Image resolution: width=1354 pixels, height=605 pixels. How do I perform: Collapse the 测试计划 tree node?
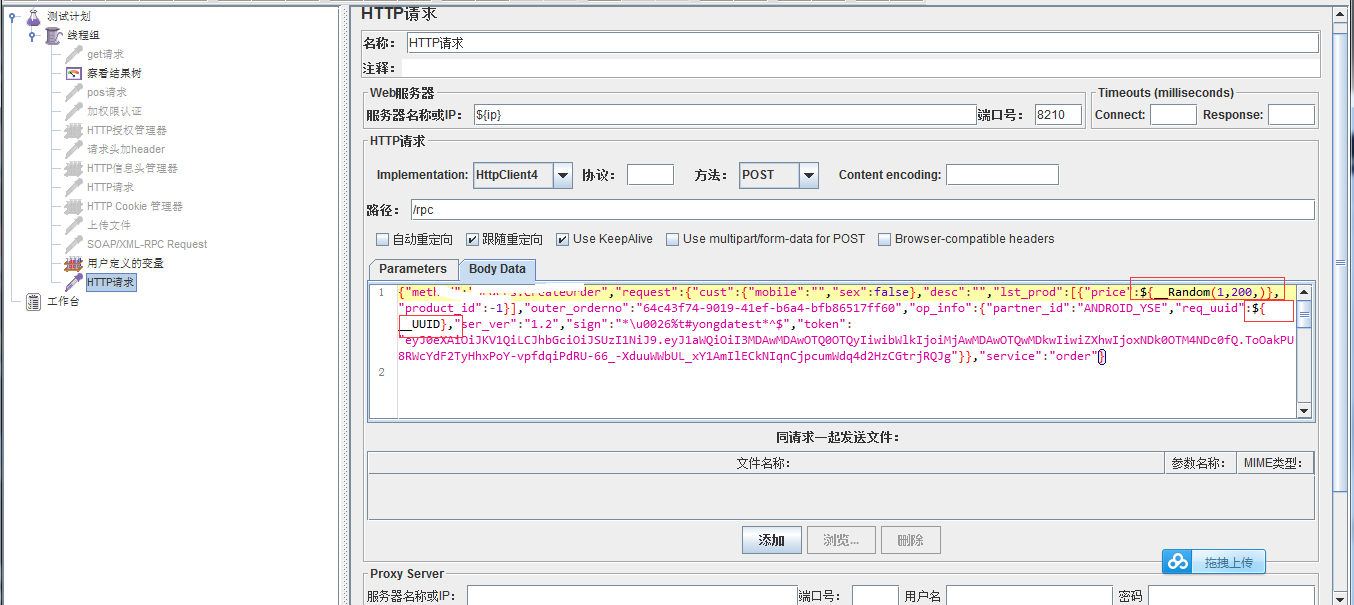[x=12, y=16]
